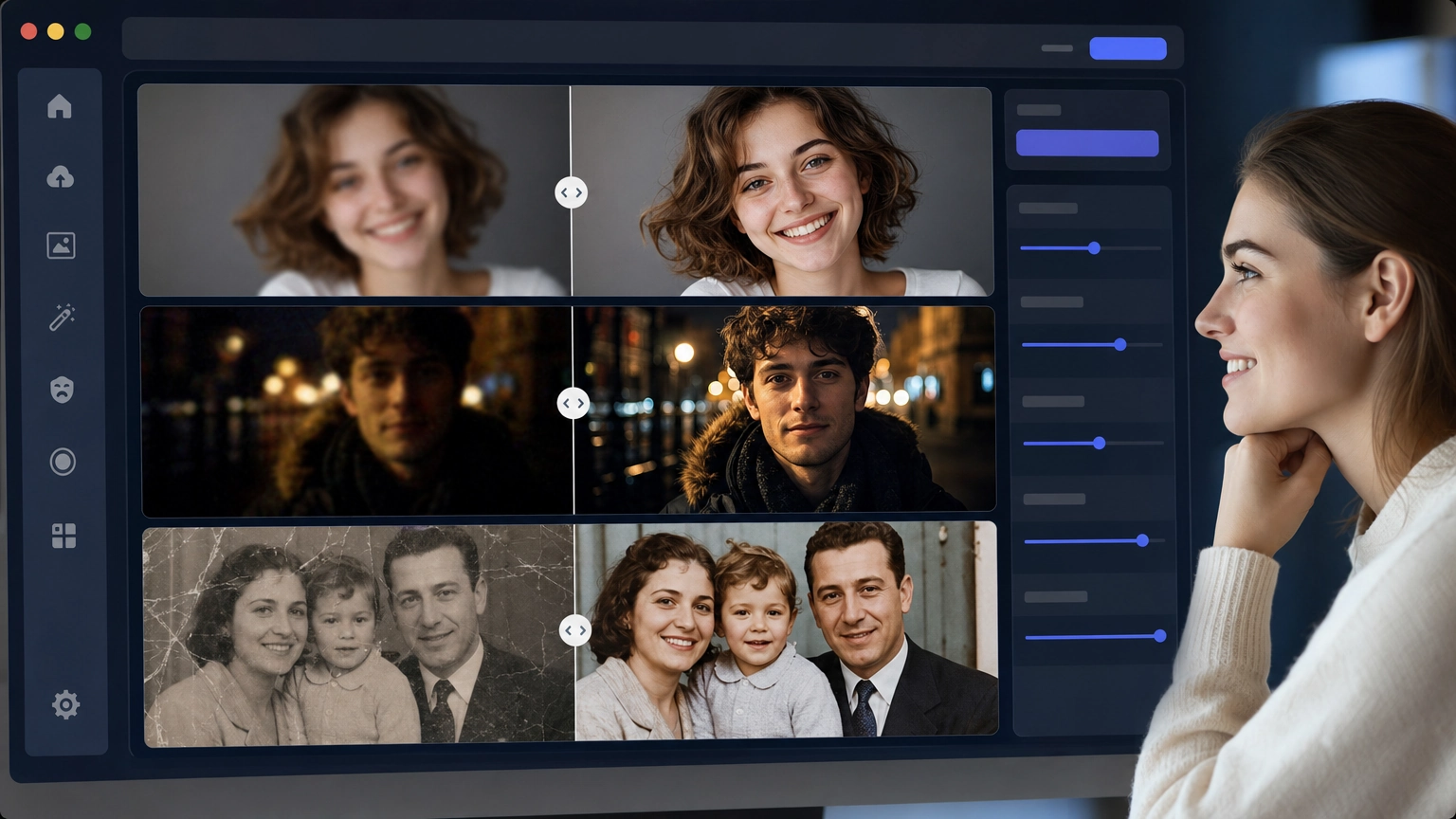This screenshot has height=819, width=1456.
Task: Select the blurry woman portrait before image
Action: pos(355,191)
